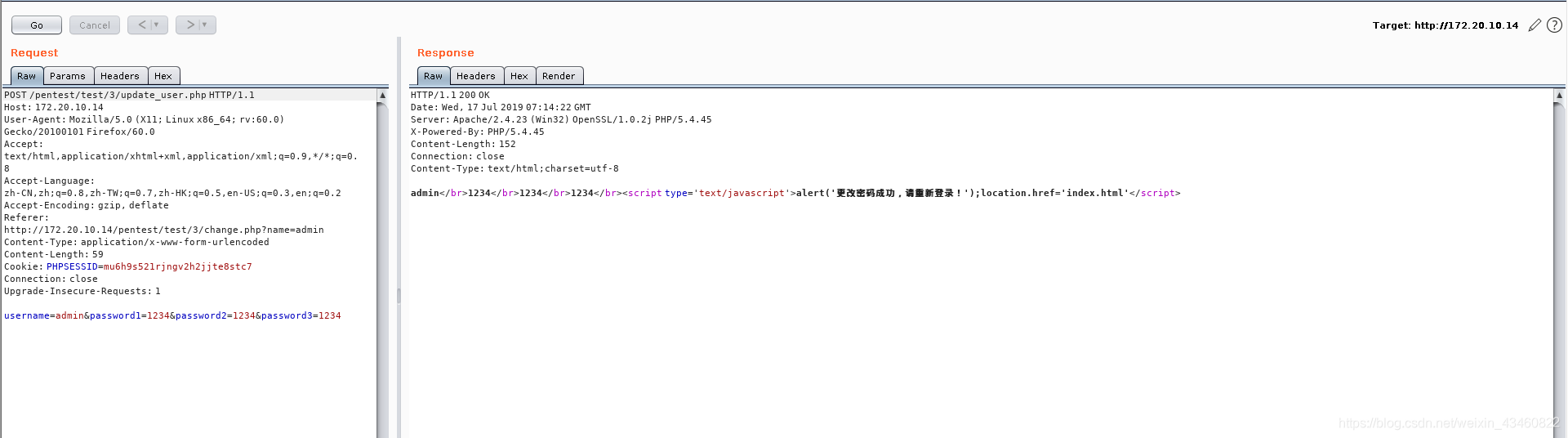
Task: Edit target with the pencil icon
Action: (1535, 25)
